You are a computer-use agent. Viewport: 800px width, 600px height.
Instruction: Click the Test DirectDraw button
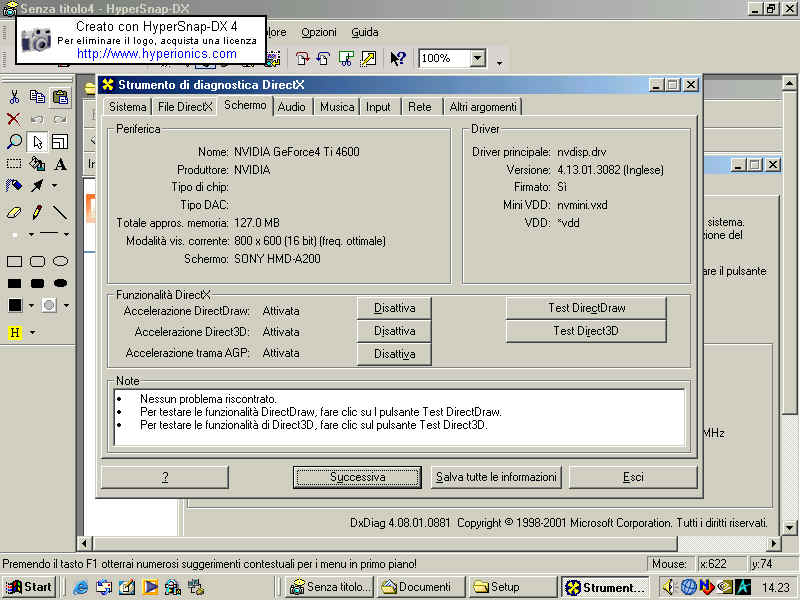click(x=587, y=308)
